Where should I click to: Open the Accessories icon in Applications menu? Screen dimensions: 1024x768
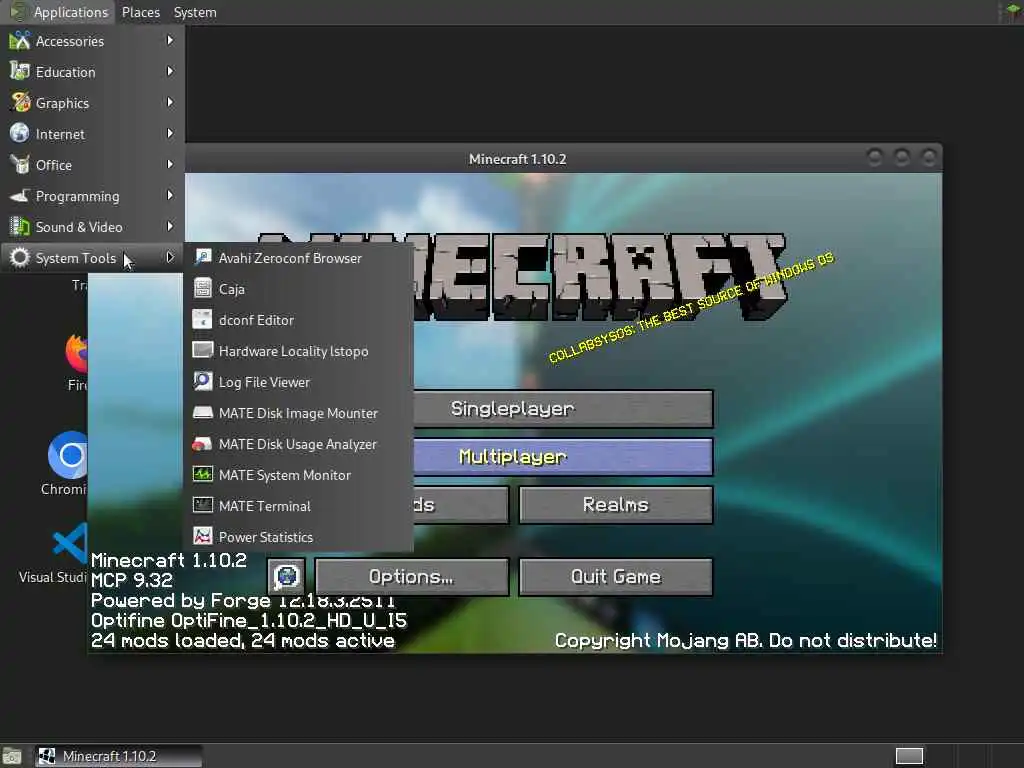20,40
